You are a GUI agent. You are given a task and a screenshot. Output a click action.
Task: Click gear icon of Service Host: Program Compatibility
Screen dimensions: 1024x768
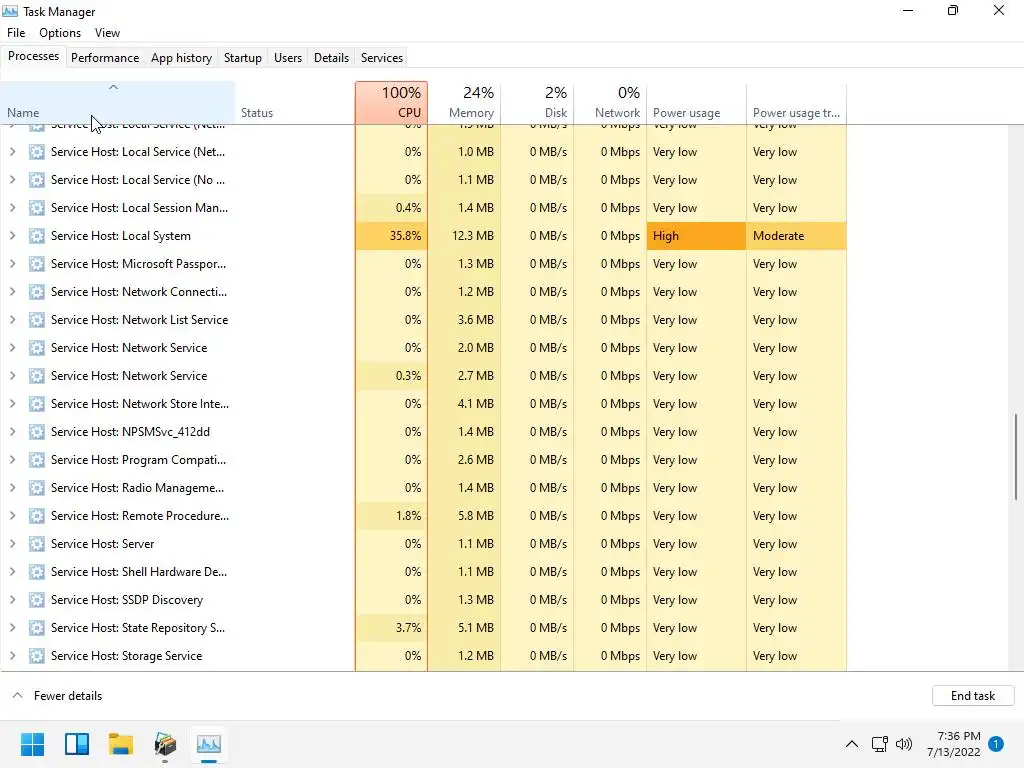point(37,460)
